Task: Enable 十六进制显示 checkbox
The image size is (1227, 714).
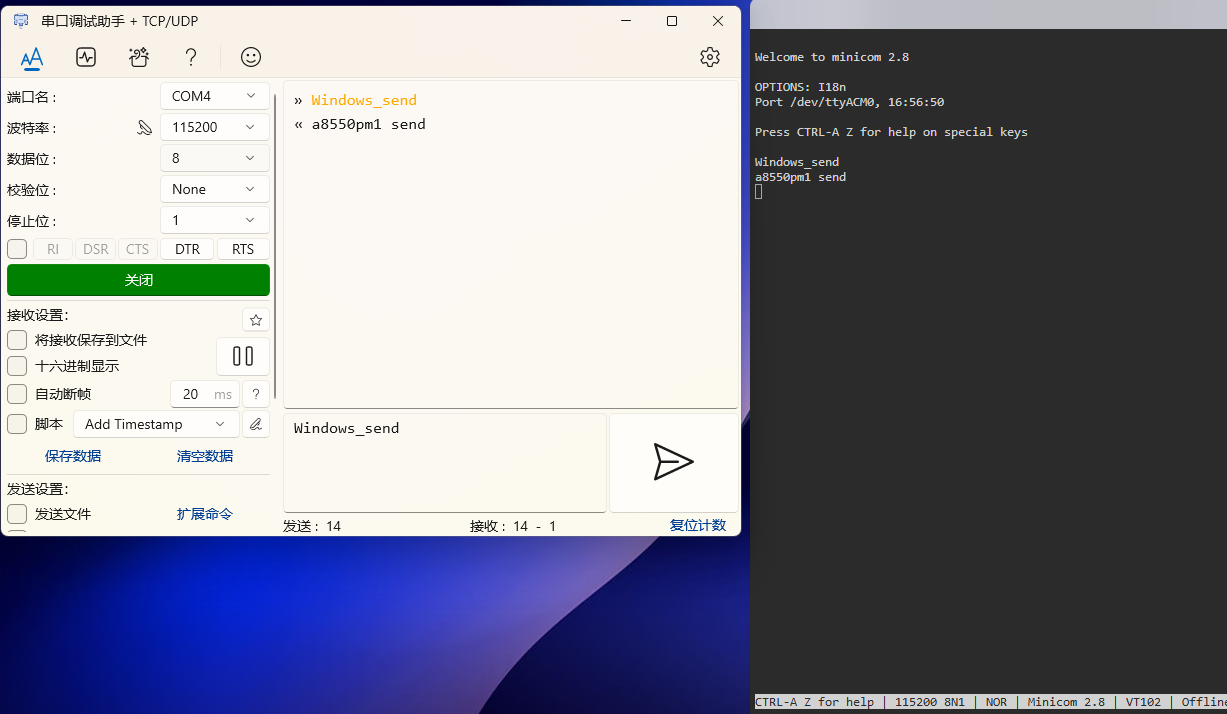Action: pos(17,366)
